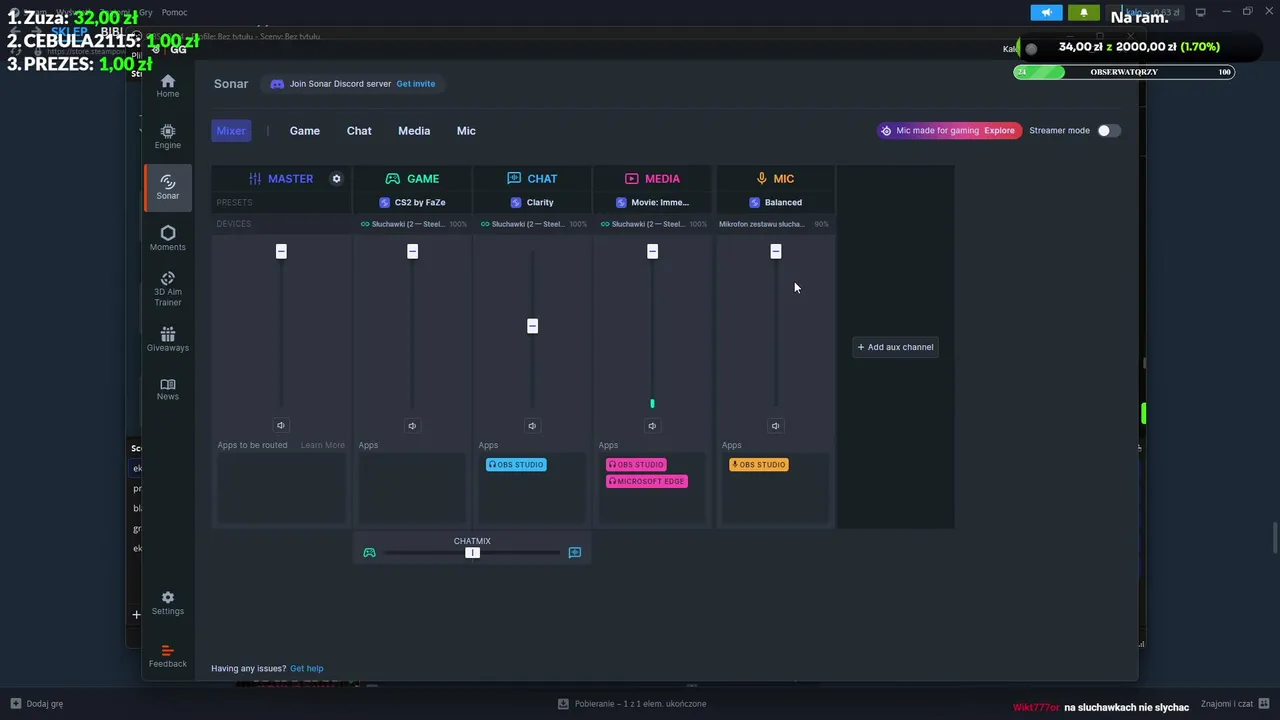The height and width of the screenshot is (720, 1280).
Task: Open the Pomoc menu in background window
Action: [174, 12]
